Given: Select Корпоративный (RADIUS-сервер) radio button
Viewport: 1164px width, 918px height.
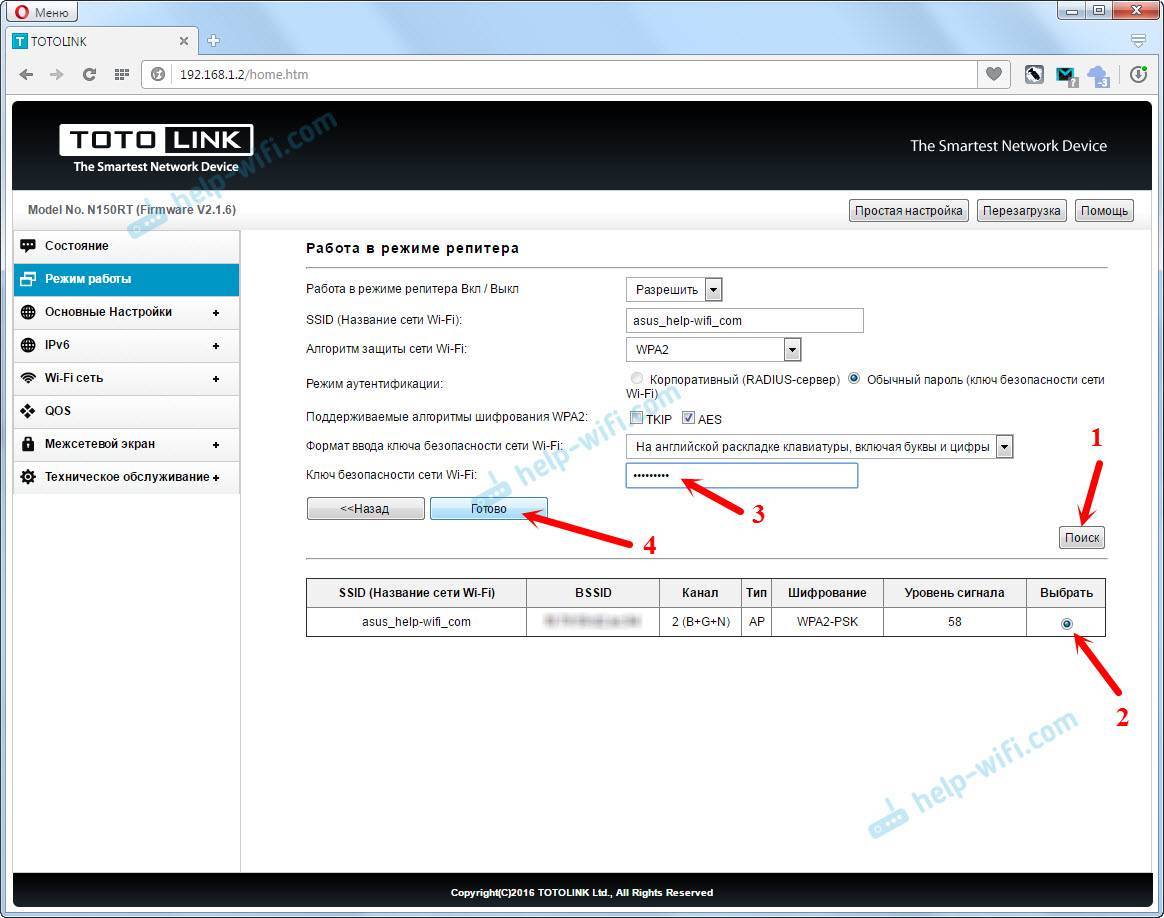Looking at the screenshot, I should [636, 378].
